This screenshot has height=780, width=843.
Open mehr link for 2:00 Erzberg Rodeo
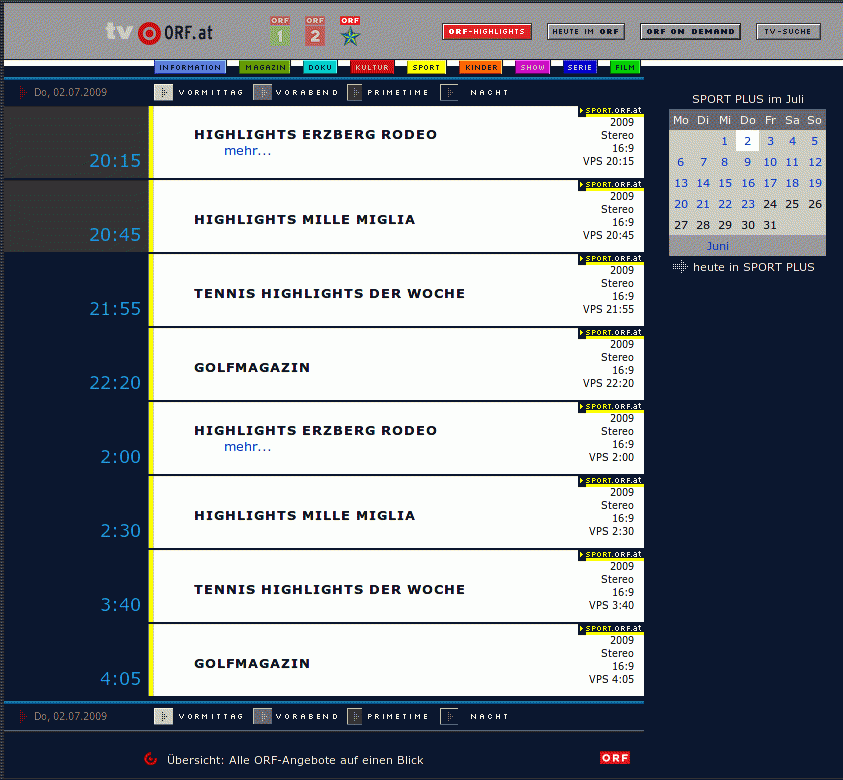click(247, 447)
